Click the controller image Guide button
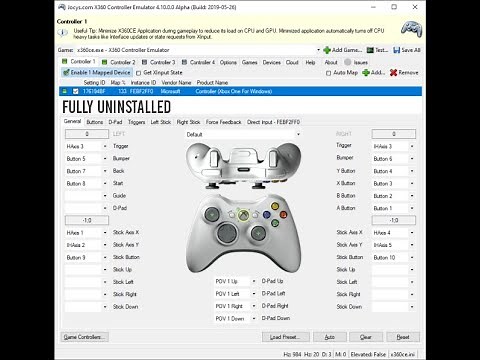Image resolution: width=480 pixels, height=360 pixels. [243, 214]
